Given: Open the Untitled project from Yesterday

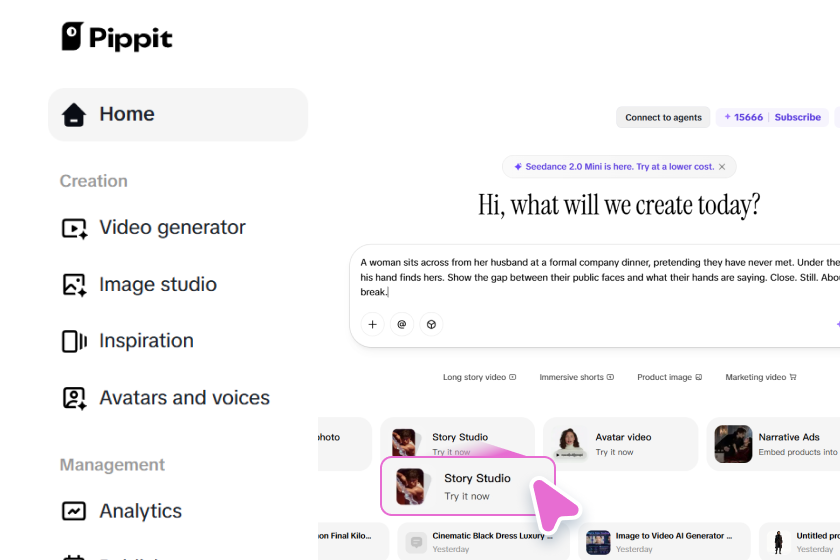Looking at the screenshot, I should [799, 542].
